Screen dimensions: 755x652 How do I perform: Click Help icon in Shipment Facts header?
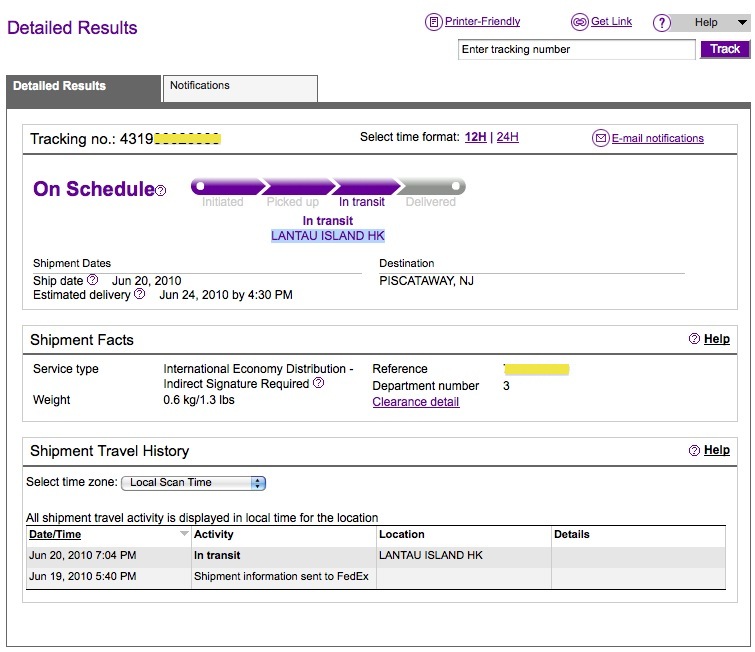pos(694,339)
